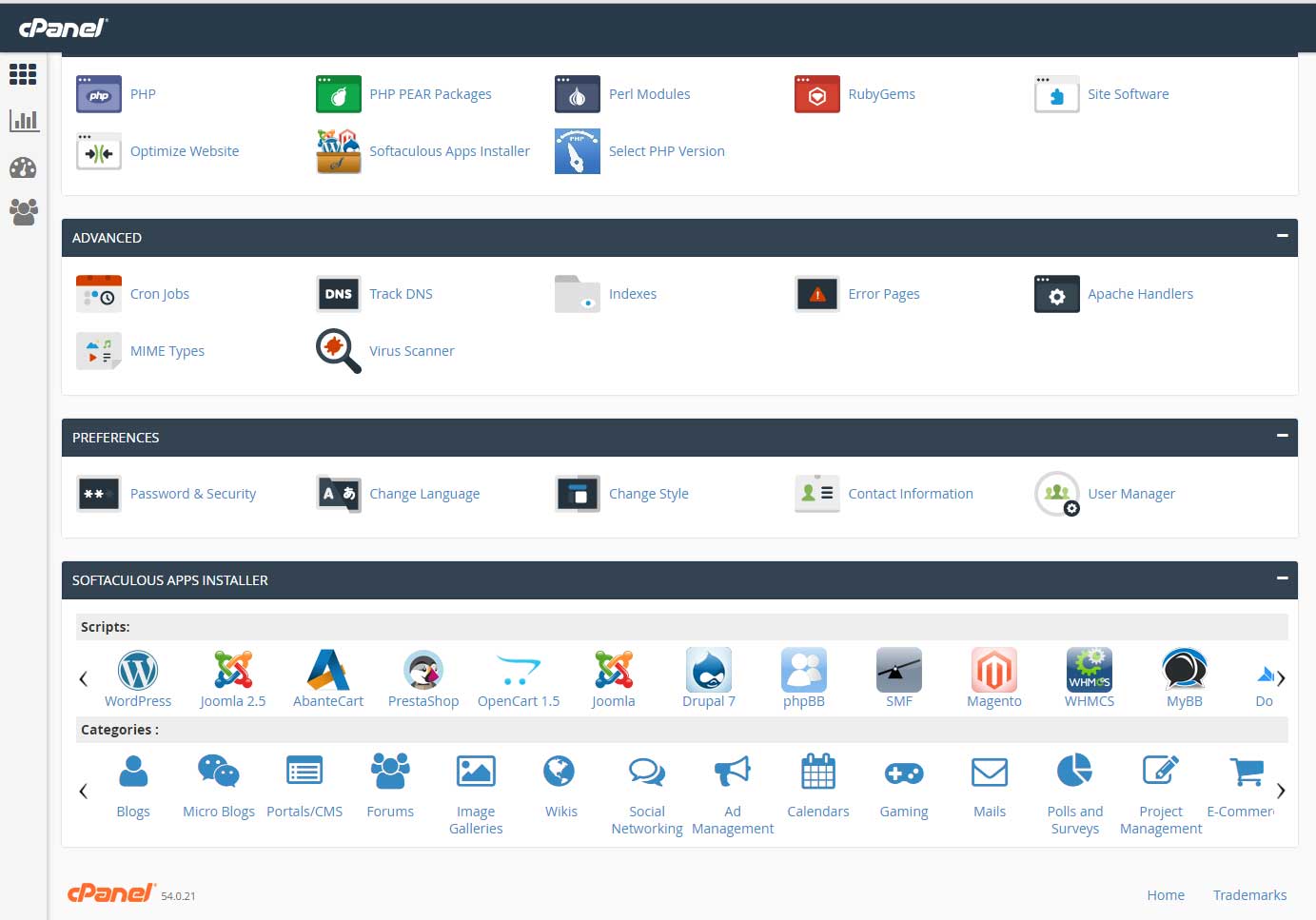
Task: Select AbanteCart script icon
Action: 328,671
